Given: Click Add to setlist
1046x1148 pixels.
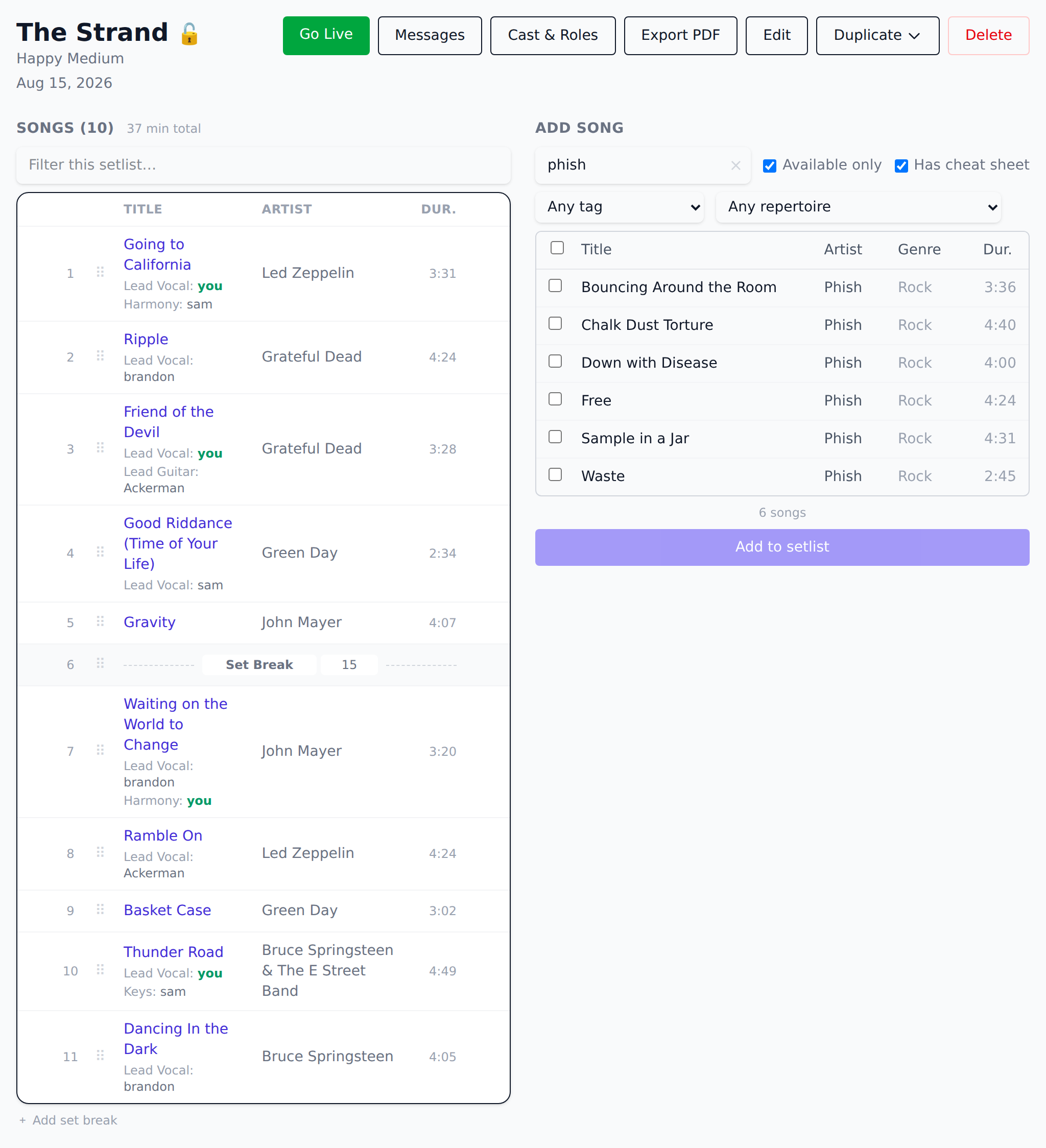Looking at the screenshot, I should 782,547.
